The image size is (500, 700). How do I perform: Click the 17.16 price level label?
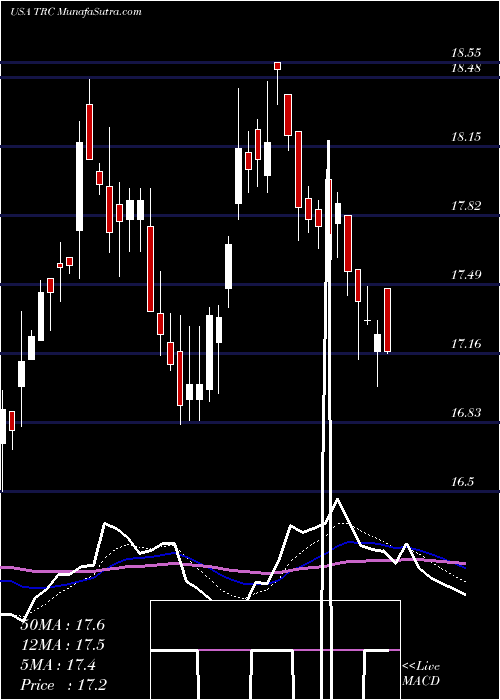(466, 344)
